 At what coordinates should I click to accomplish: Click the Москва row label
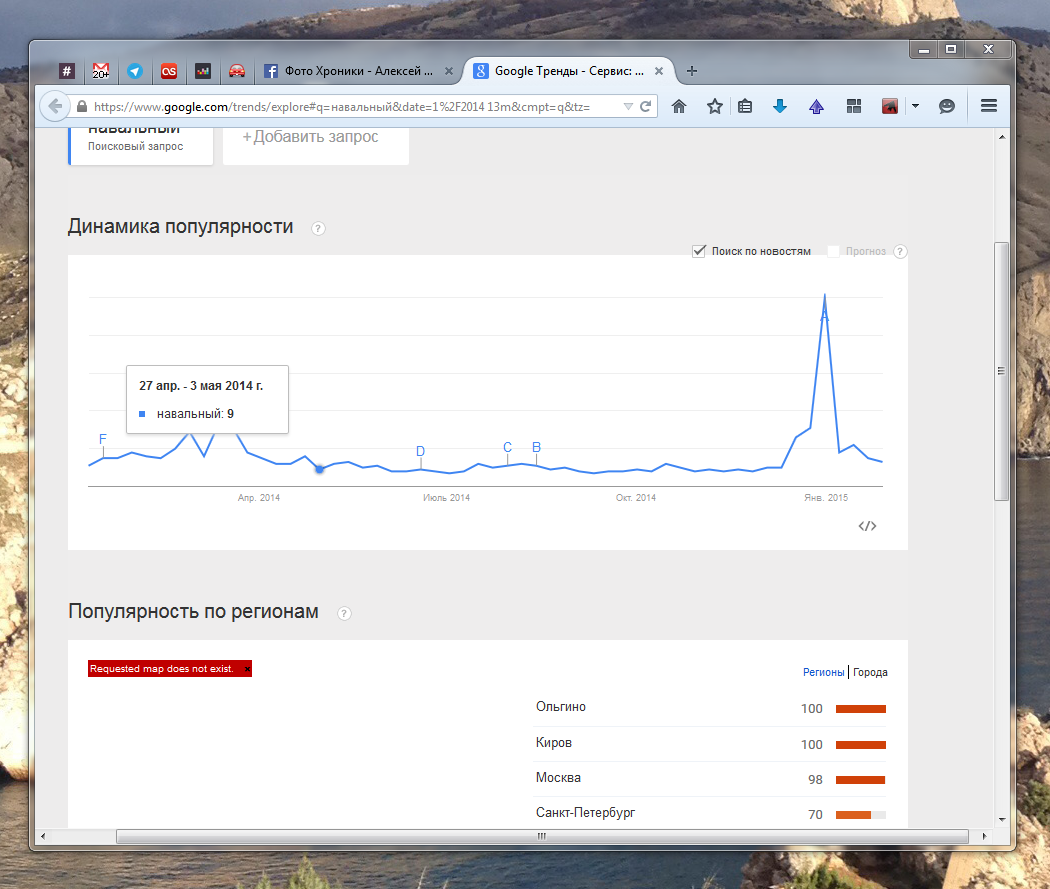pos(558,777)
